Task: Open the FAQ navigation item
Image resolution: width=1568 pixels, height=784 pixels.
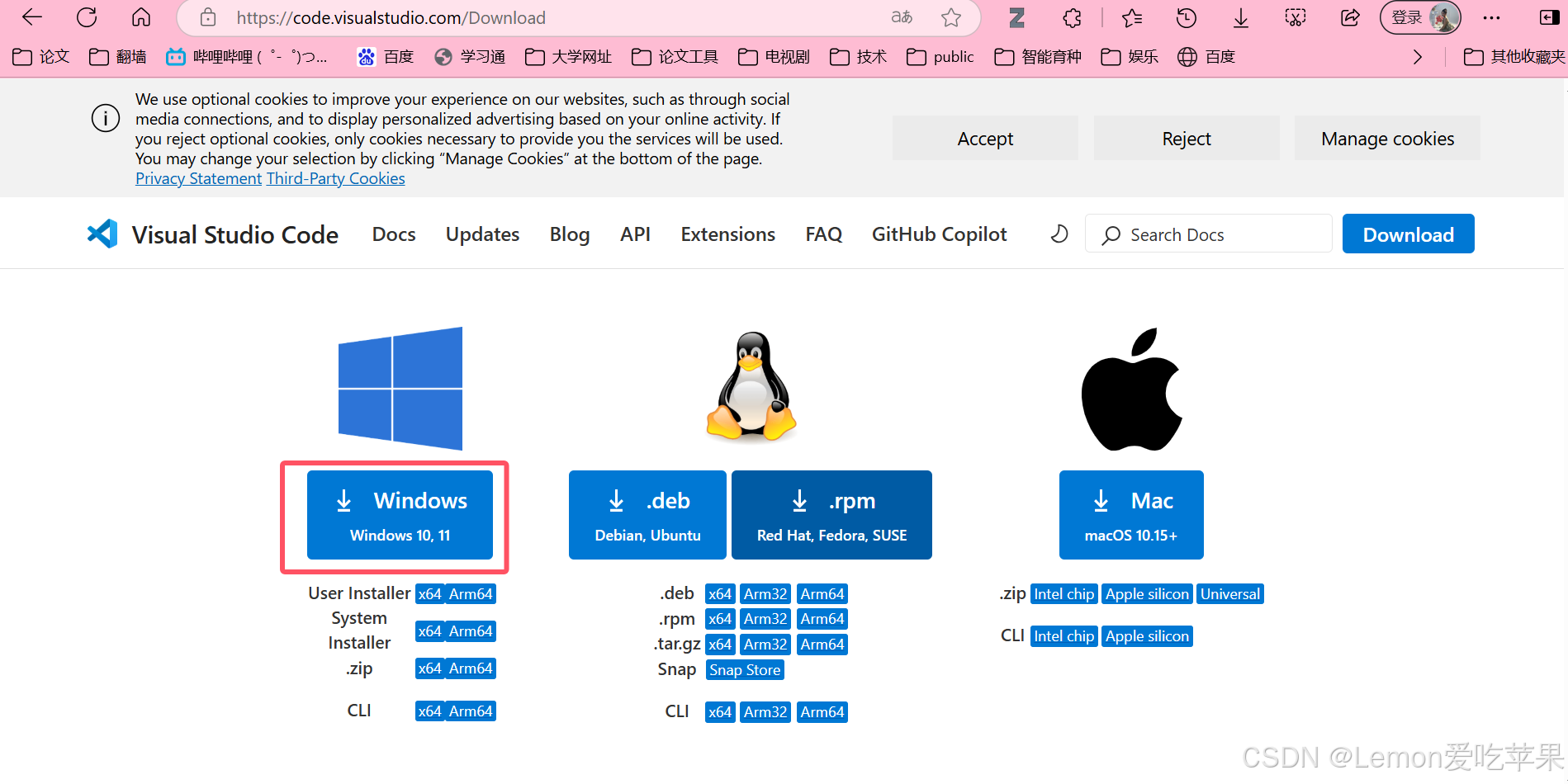Action: [824, 234]
